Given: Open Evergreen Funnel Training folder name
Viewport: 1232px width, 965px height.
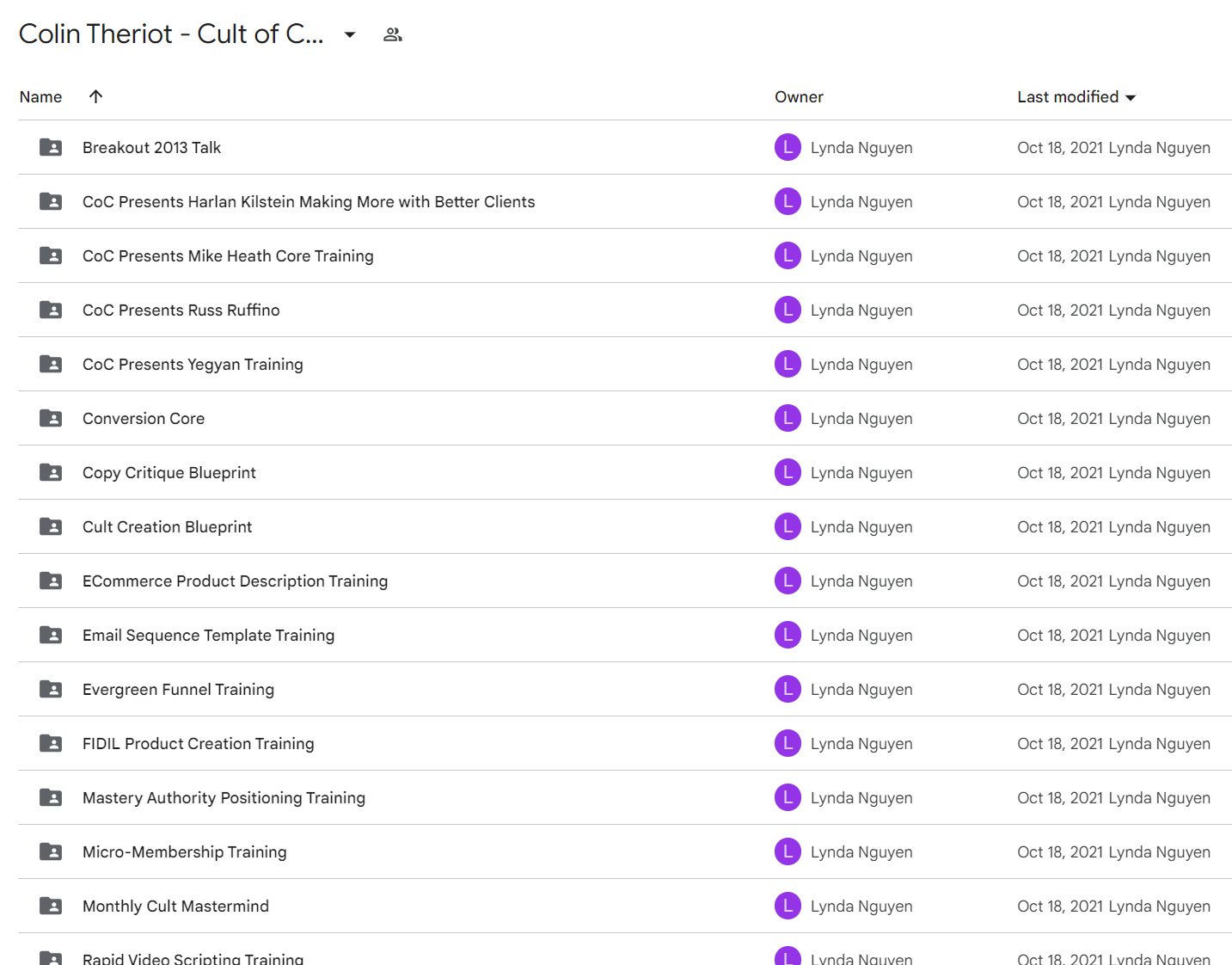Looking at the screenshot, I should click(x=178, y=690).
